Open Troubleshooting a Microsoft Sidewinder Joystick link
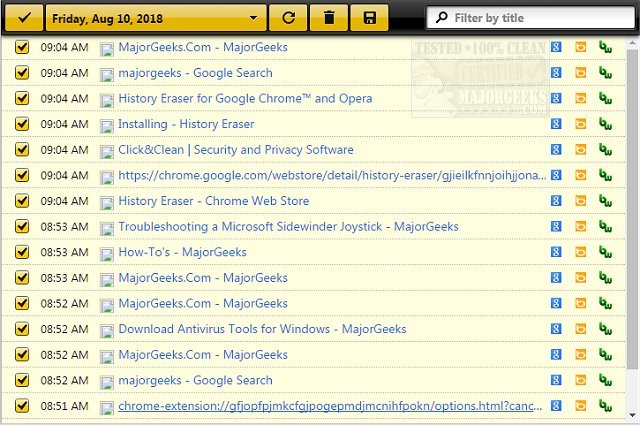The image size is (640, 425). (288, 227)
